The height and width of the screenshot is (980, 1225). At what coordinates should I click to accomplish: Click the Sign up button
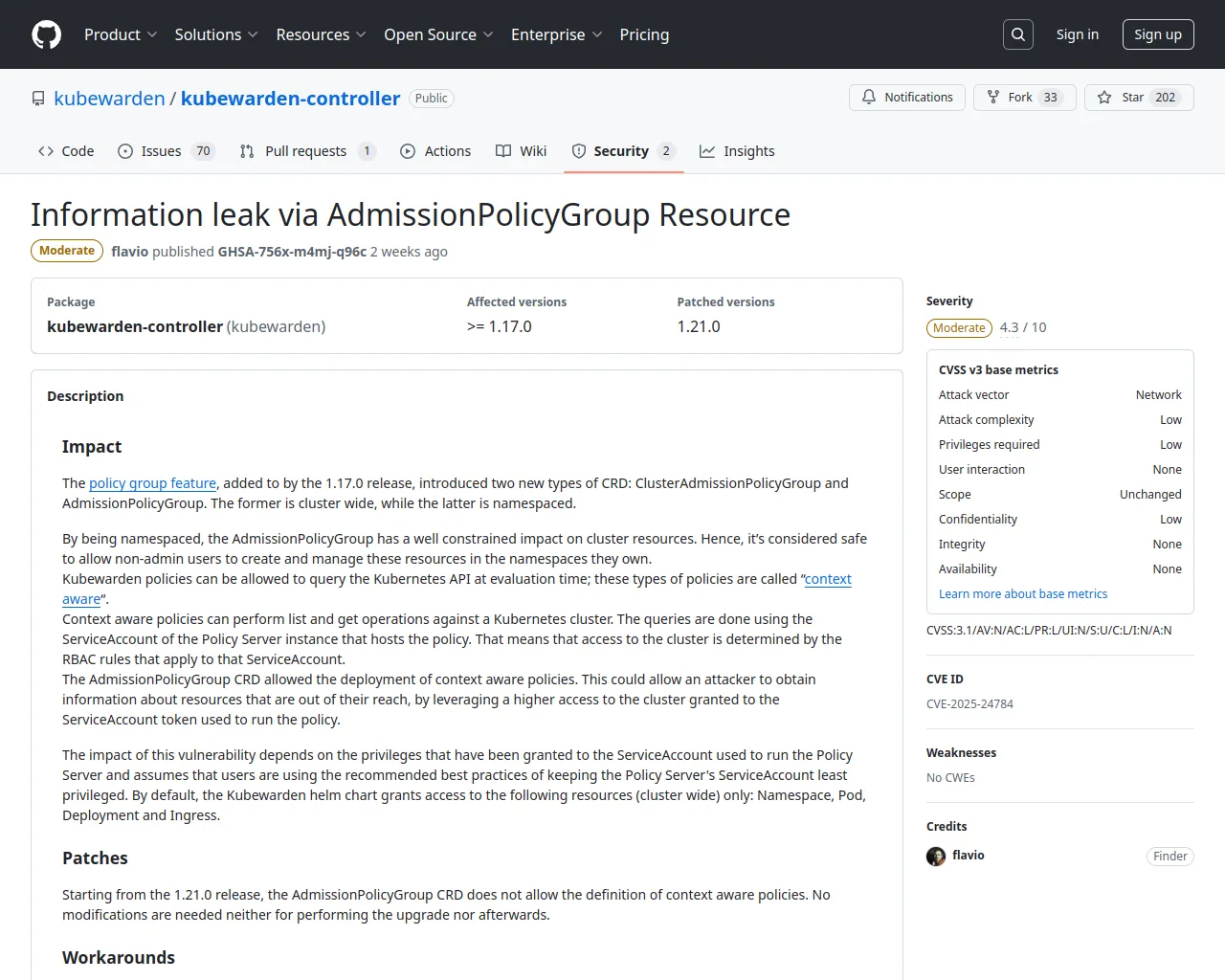(1158, 34)
